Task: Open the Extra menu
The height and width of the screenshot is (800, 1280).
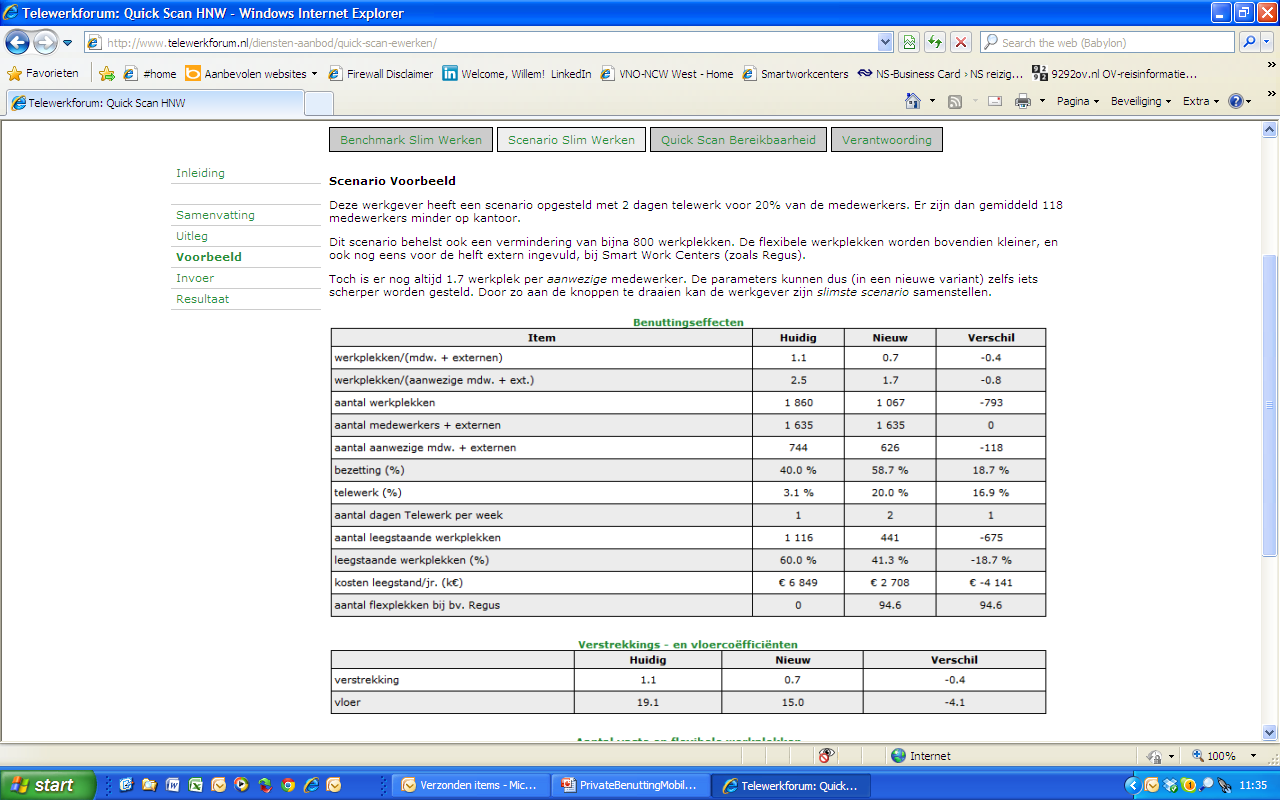Action: (x=1201, y=101)
